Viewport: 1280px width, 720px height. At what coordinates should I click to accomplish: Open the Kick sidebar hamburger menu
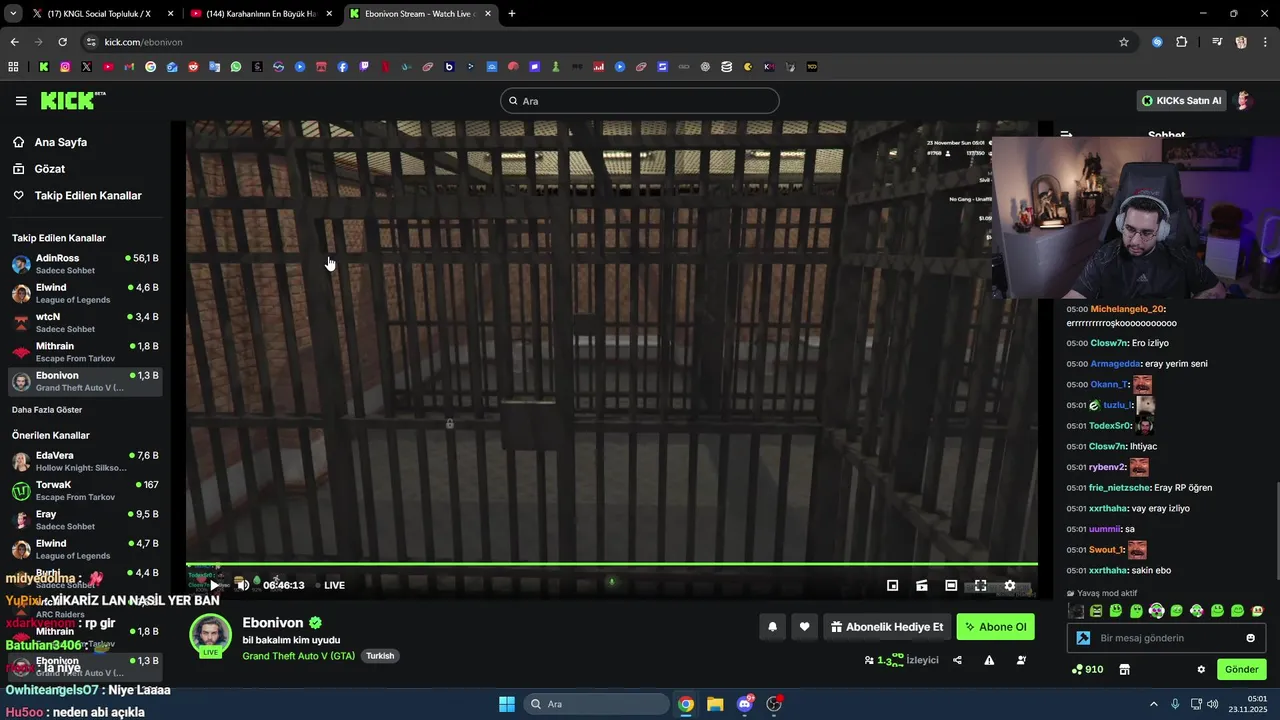(x=21, y=101)
